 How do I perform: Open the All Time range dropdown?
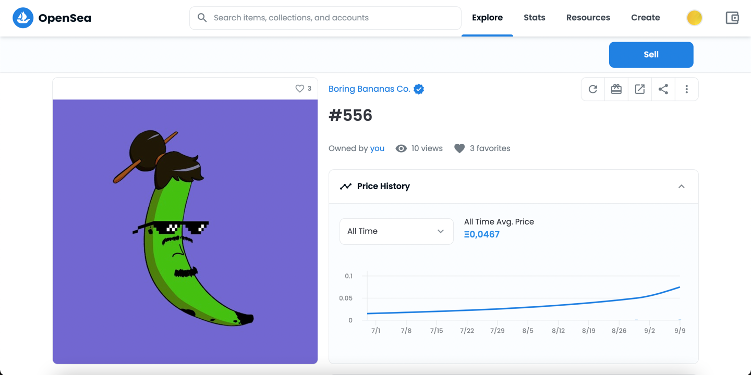396,231
